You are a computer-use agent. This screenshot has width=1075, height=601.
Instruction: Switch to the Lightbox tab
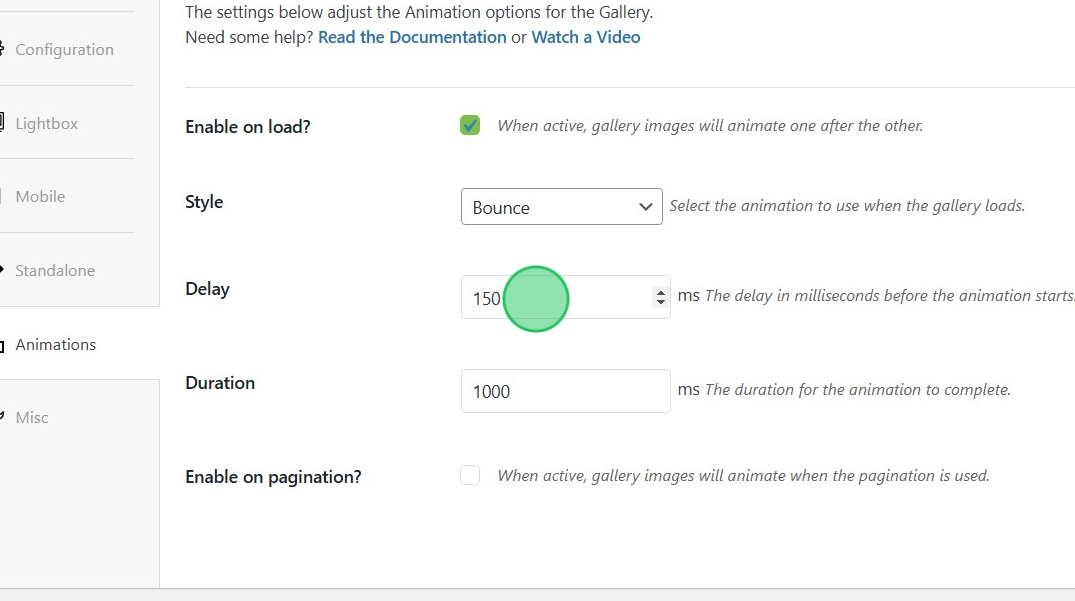tap(46, 124)
